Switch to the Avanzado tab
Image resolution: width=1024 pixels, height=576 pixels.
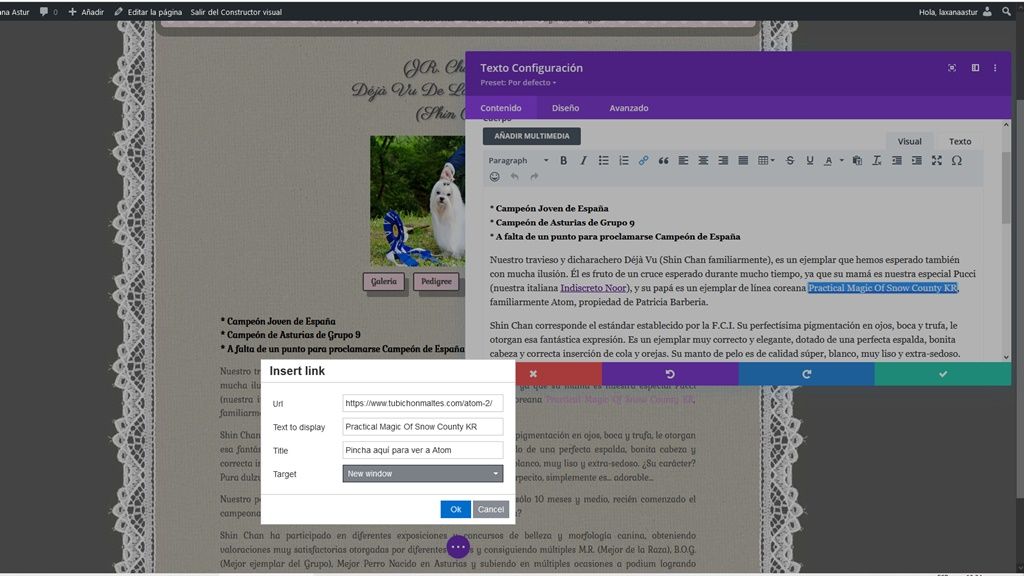(x=629, y=108)
